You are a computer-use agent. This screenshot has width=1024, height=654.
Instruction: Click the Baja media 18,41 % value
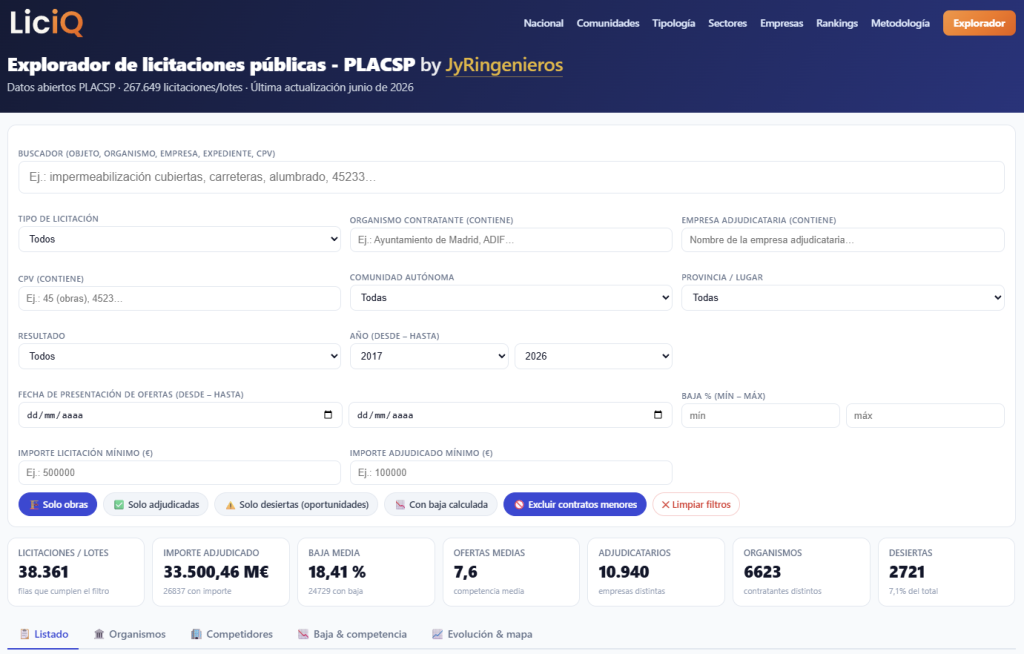tap(337, 572)
